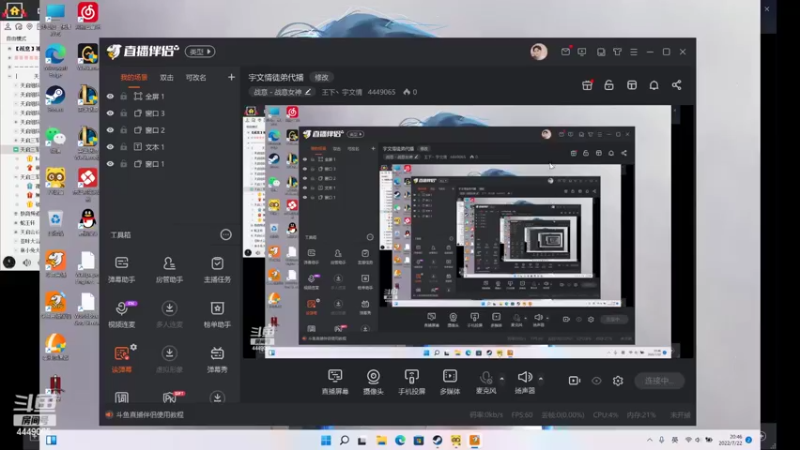The height and width of the screenshot is (450, 800).
Task: Open QQ penguin desktop icon
Action: (x=88, y=222)
